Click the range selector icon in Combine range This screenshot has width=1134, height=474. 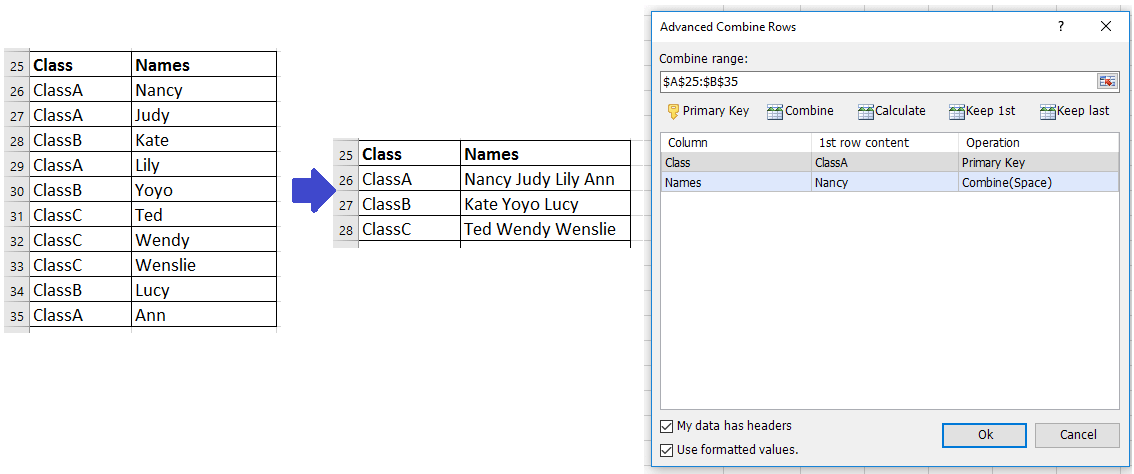pos(1107,81)
